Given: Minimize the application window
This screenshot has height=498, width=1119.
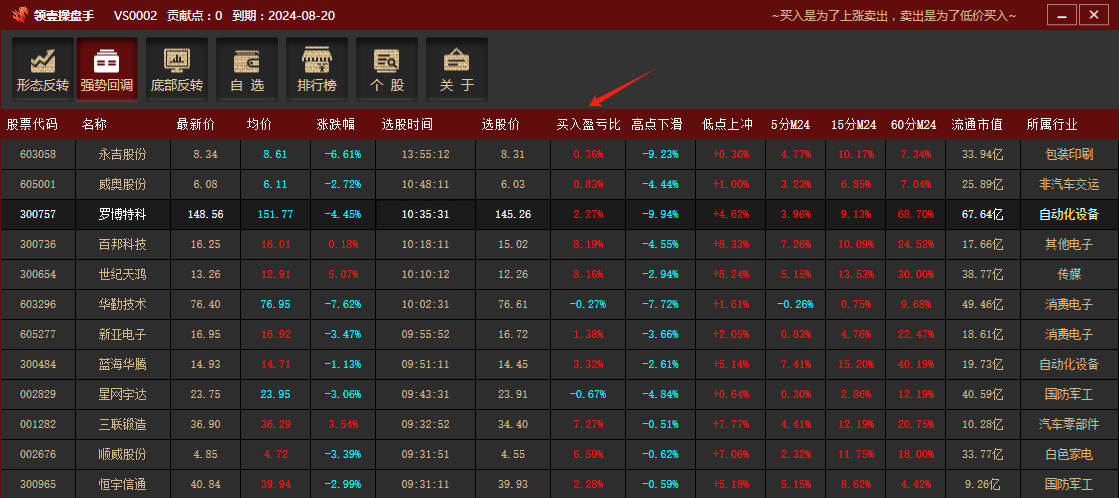Looking at the screenshot, I should 1061,15.
